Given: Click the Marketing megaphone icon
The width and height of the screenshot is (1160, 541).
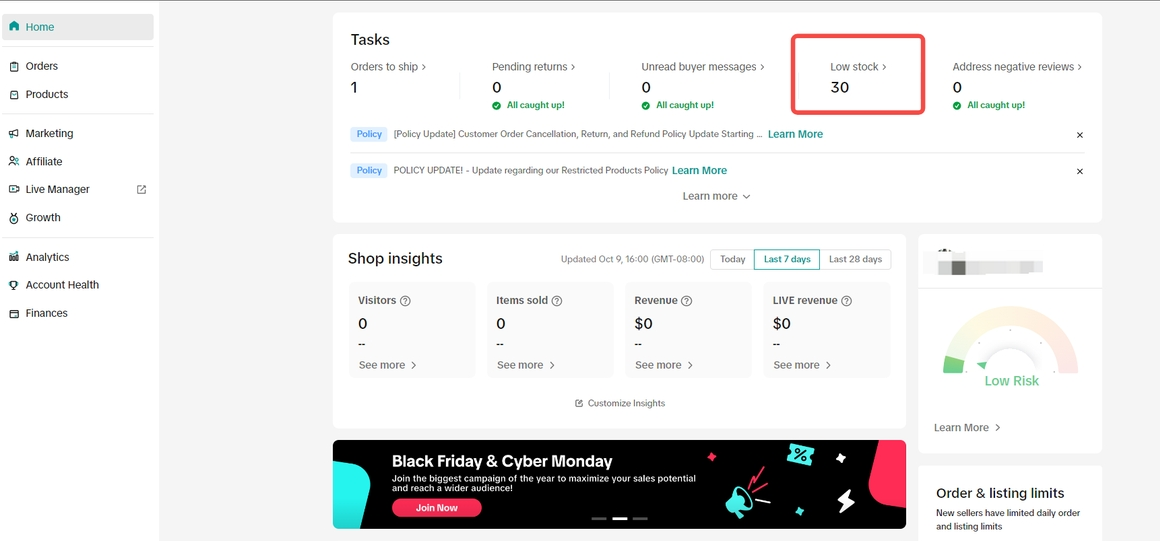Looking at the screenshot, I should pyautogui.click(x=14, y=133).
